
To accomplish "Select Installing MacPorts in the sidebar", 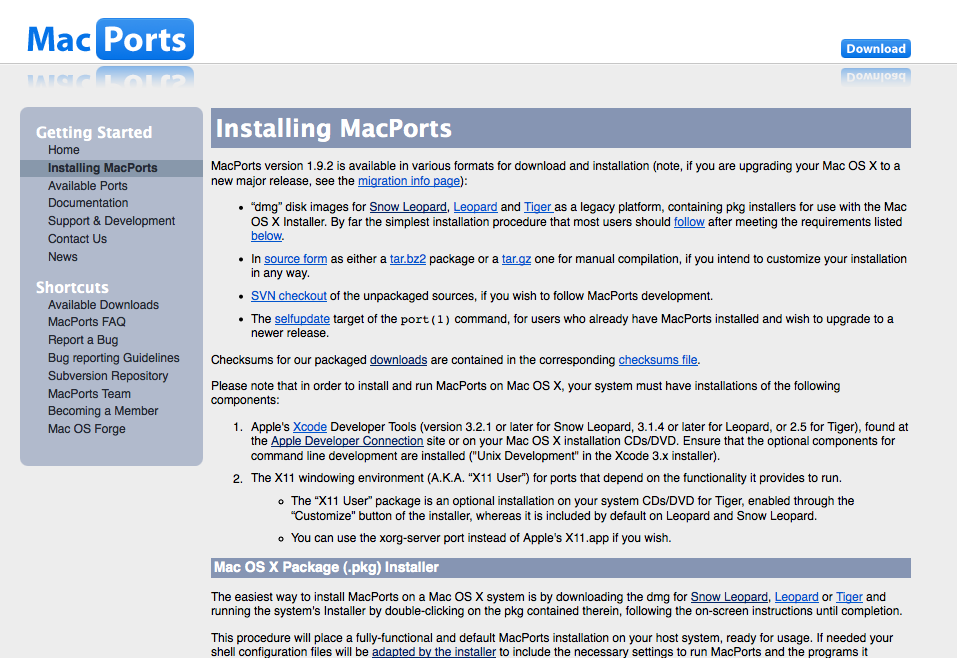I will 103,168.
